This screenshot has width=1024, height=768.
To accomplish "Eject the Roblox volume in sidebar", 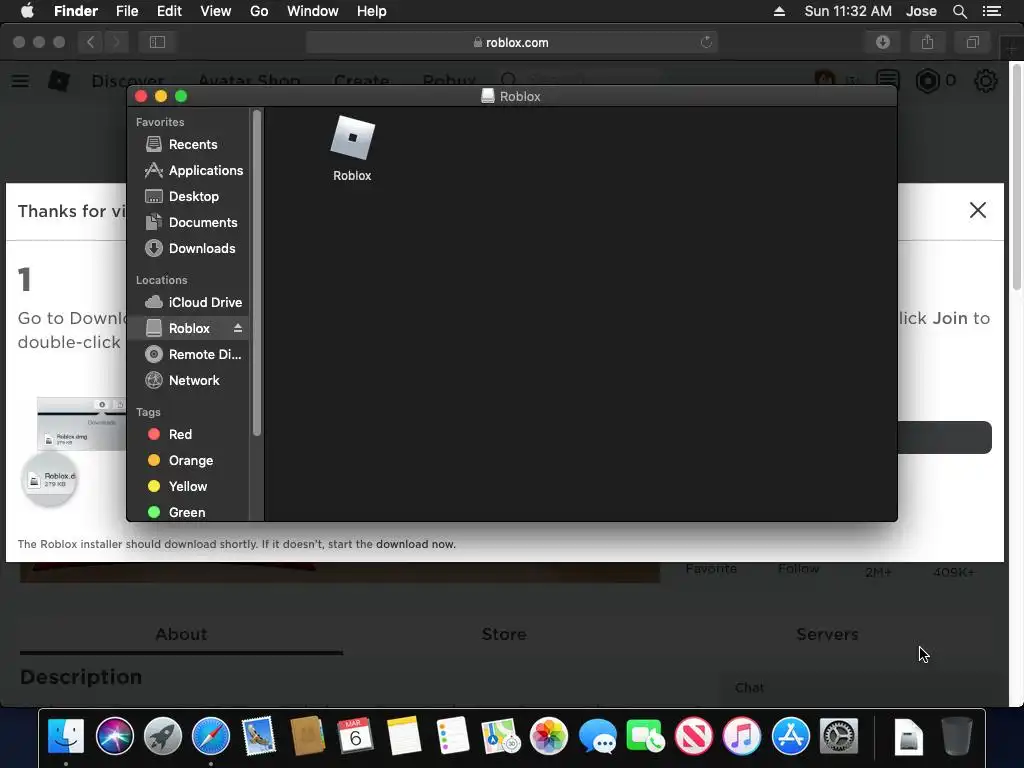I will 238,328.
